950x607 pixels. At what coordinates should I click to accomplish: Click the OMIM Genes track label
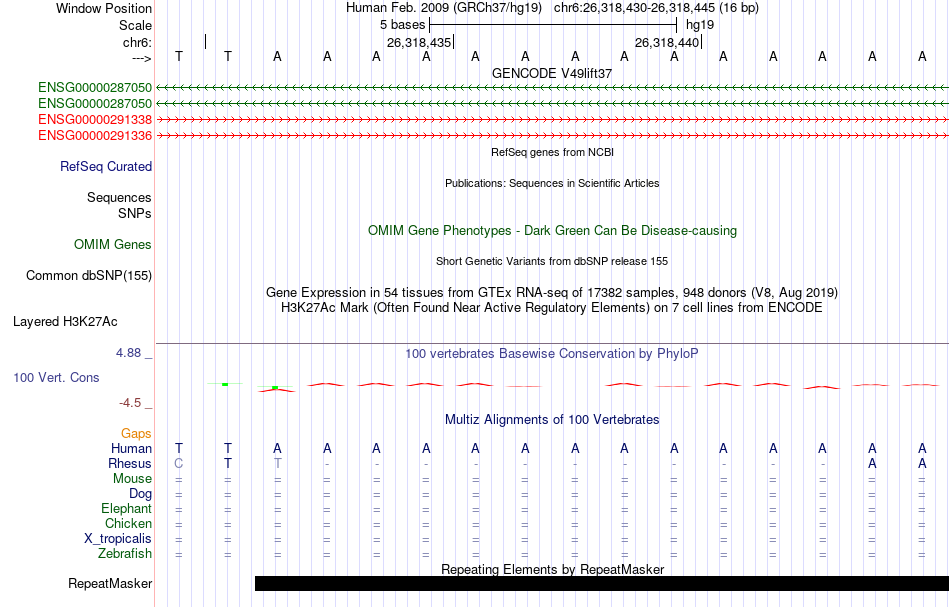[x=112, y=244]
